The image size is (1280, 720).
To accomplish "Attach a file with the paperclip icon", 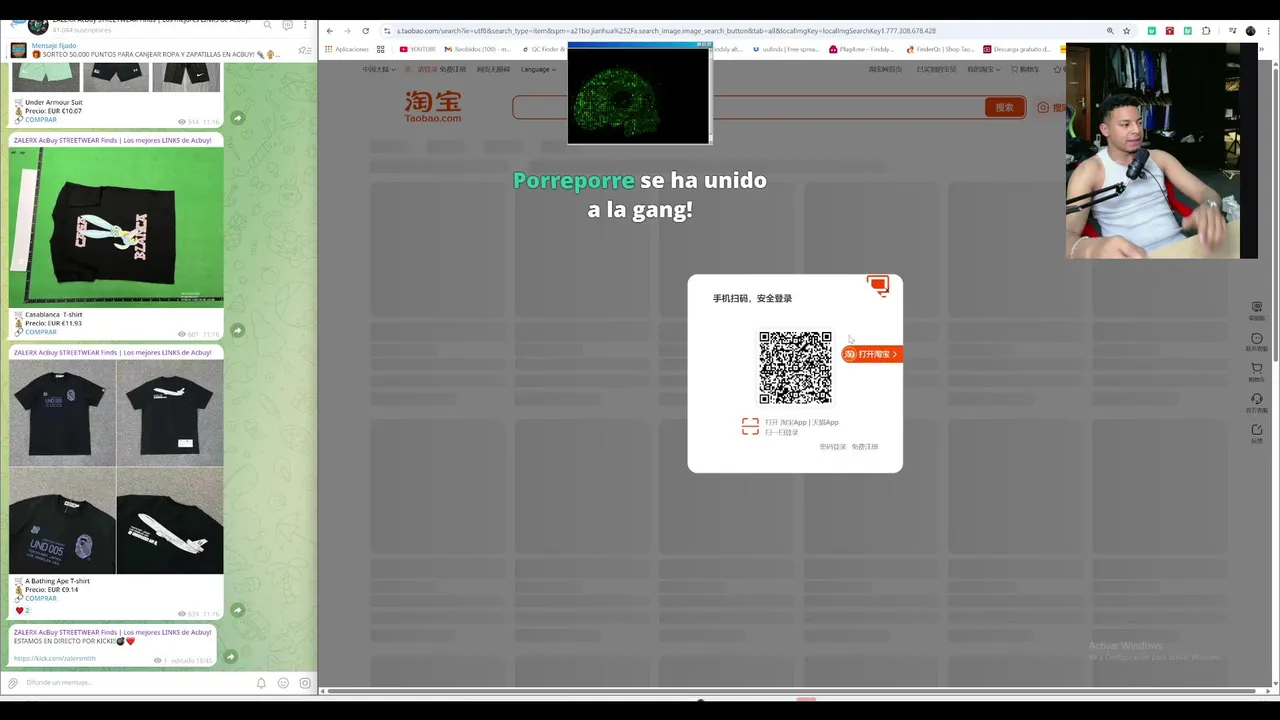I will tap(12, 683).
